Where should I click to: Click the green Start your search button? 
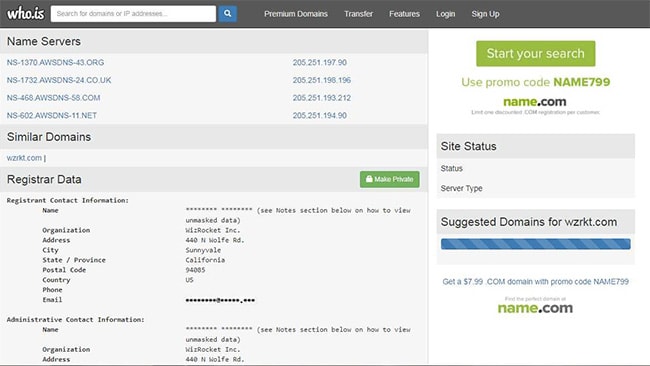click(x=536, y=53)
